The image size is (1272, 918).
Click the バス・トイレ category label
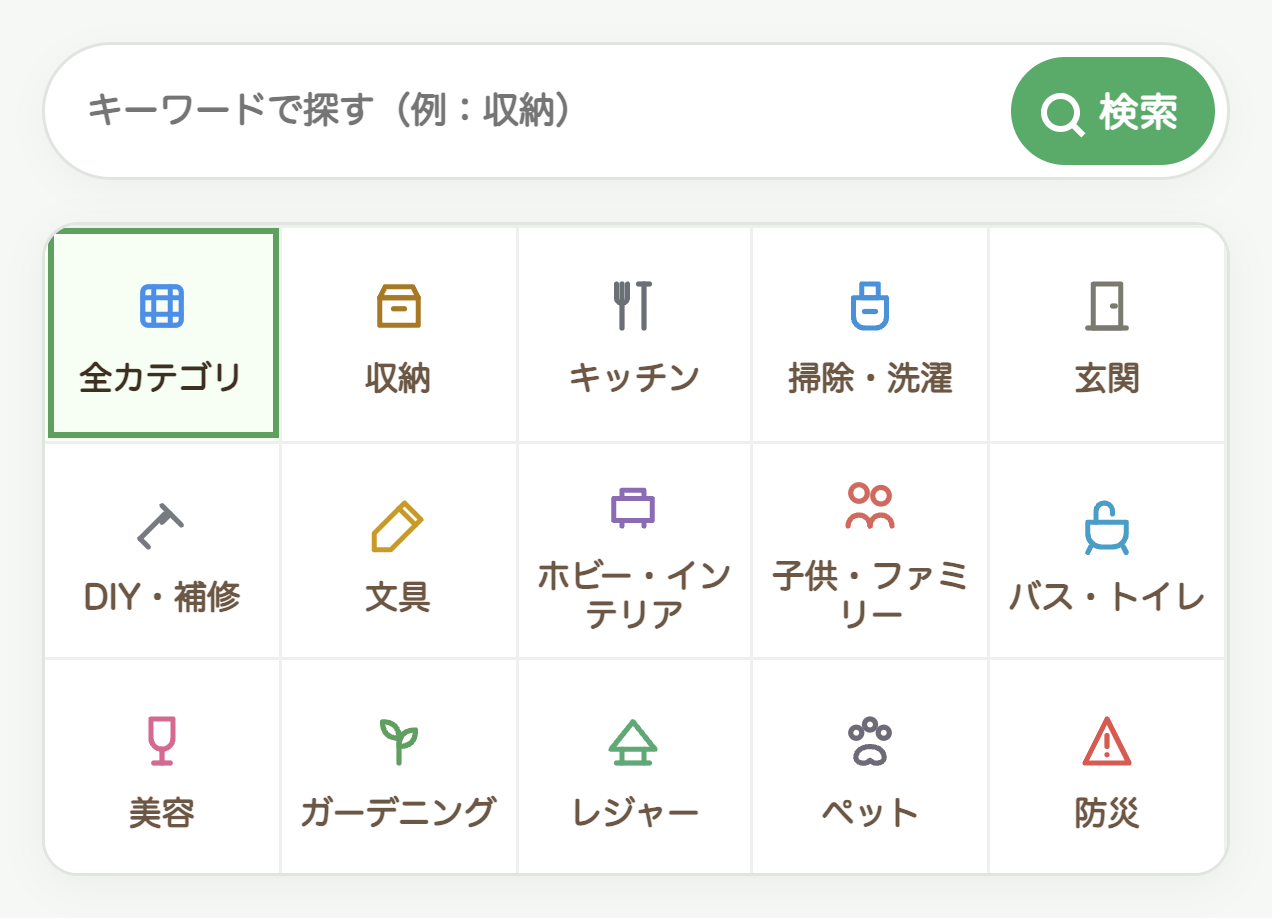[x=1107, y=597]
